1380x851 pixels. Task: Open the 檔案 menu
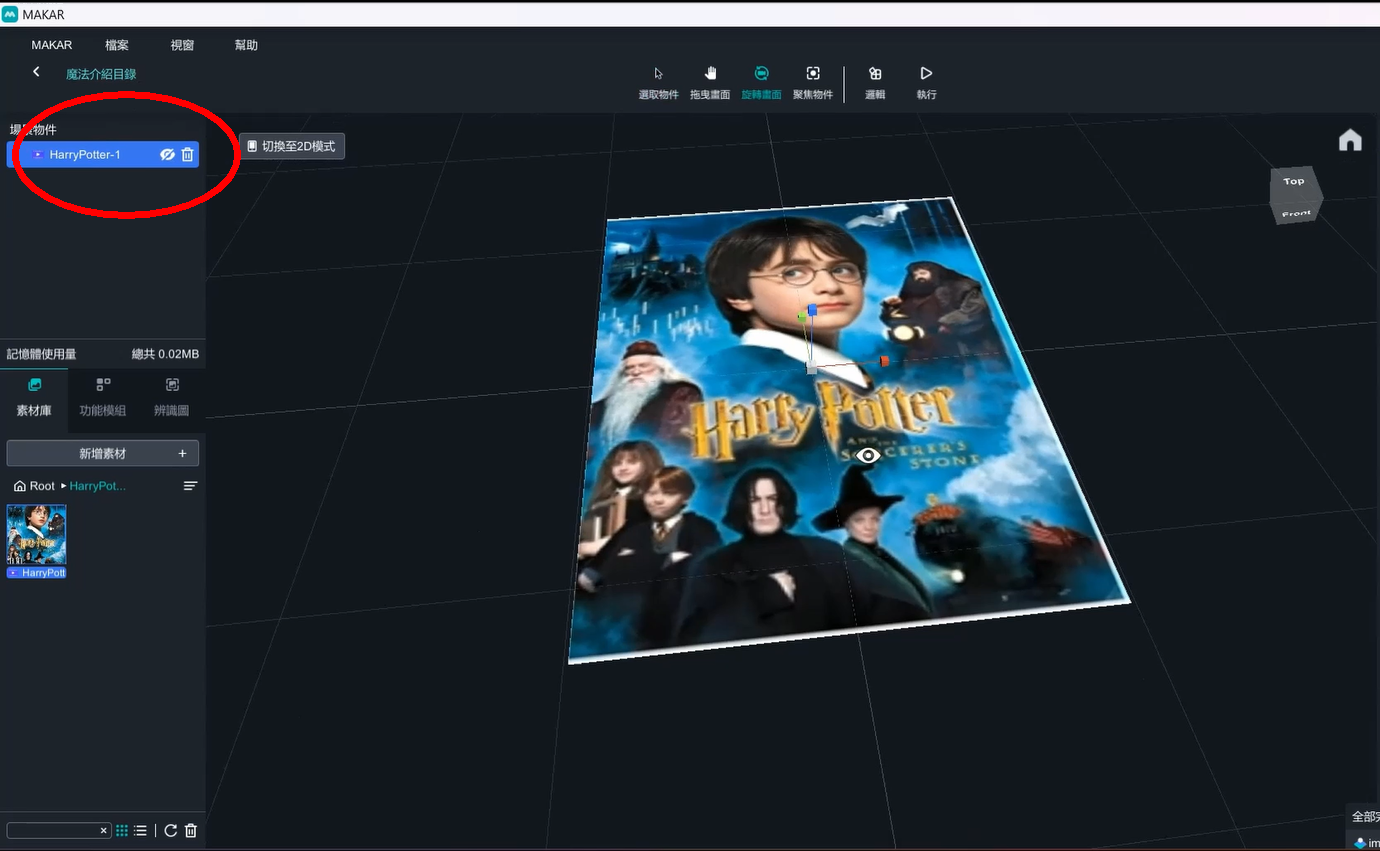pos(117,45)
